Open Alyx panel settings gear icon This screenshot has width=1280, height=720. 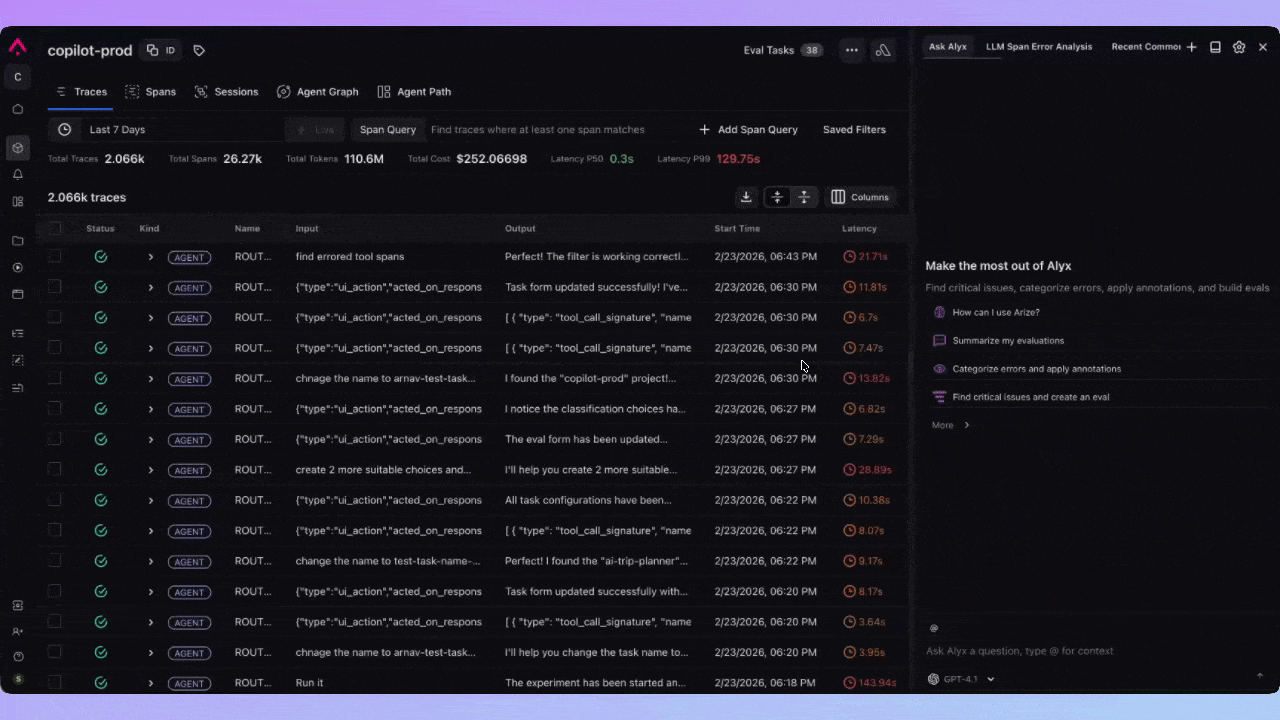pyautogui.click(x=1239, y=47)
